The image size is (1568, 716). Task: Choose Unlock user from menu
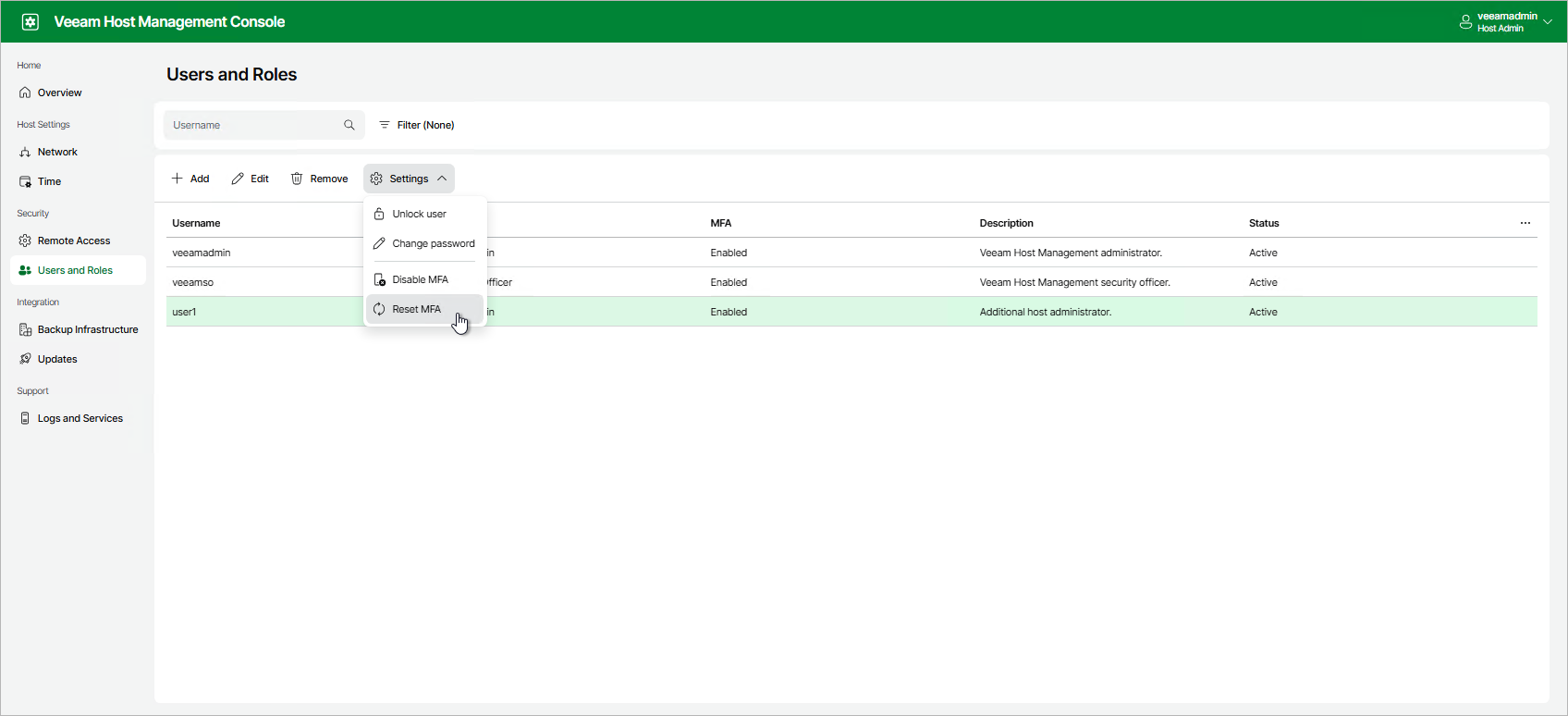click(x=424, y=214)
